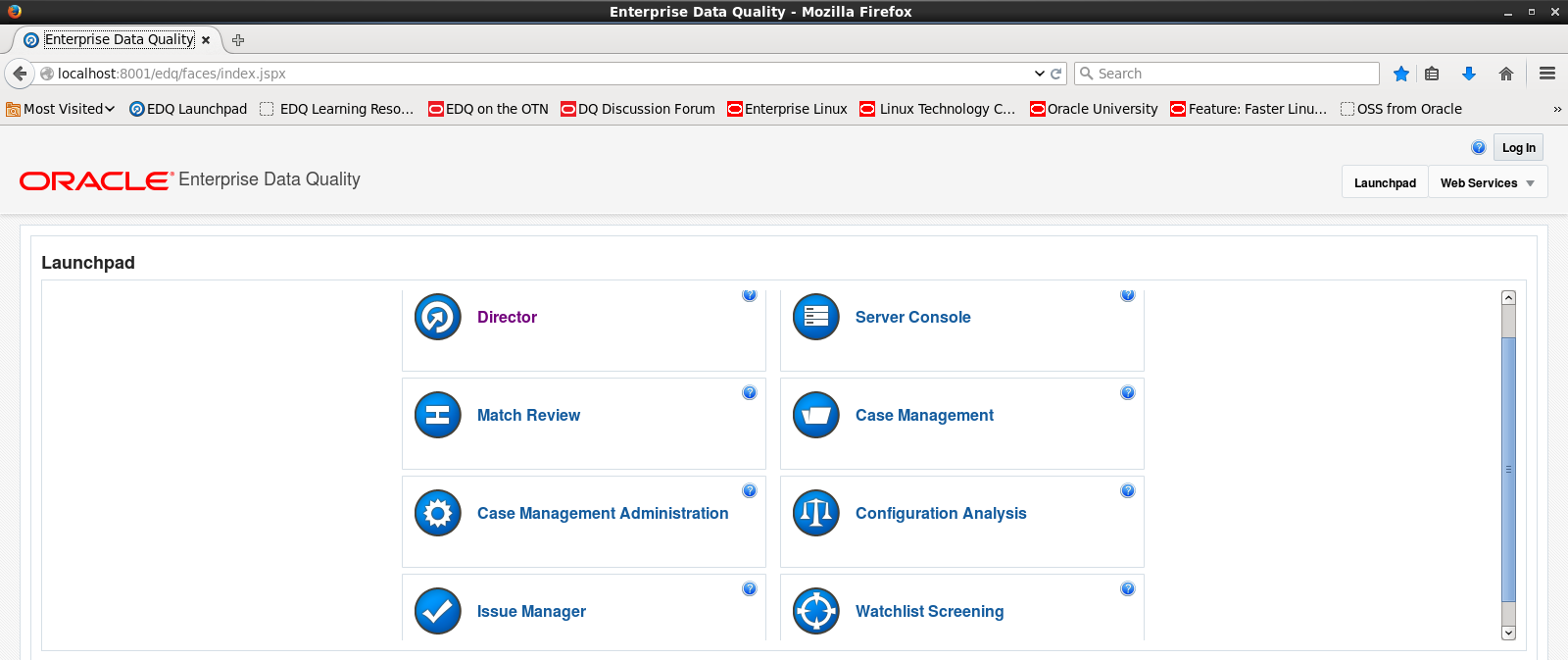Select the Enterprise Data Quality browser tab

point(119,39)
